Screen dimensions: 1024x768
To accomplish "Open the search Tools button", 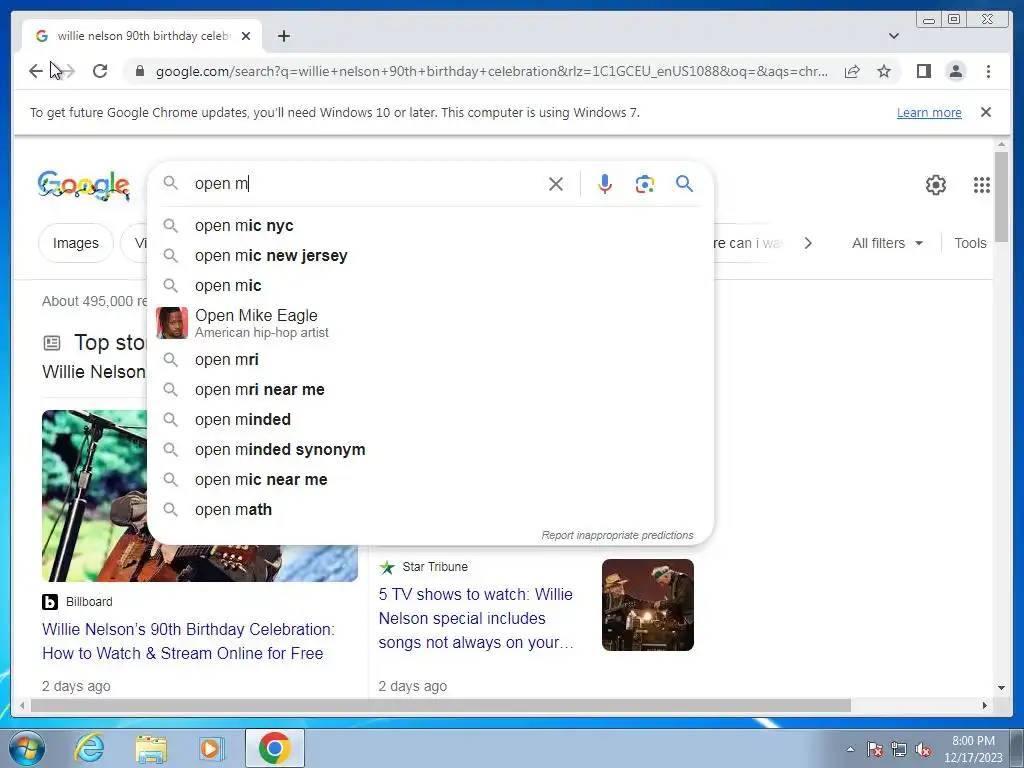I will (x=970, y=243).
